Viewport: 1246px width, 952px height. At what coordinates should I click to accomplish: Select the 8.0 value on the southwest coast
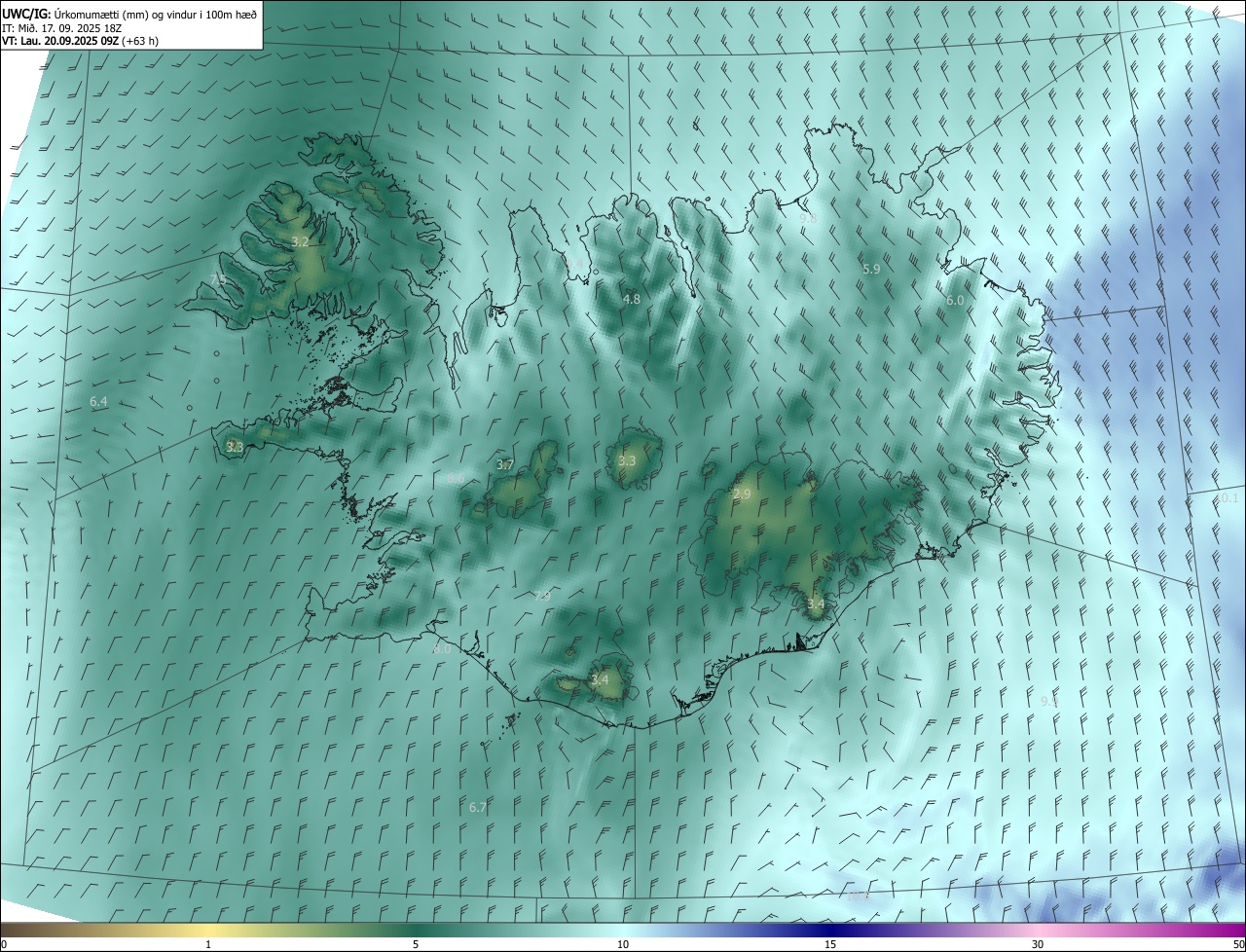click(x=443, y=648)
